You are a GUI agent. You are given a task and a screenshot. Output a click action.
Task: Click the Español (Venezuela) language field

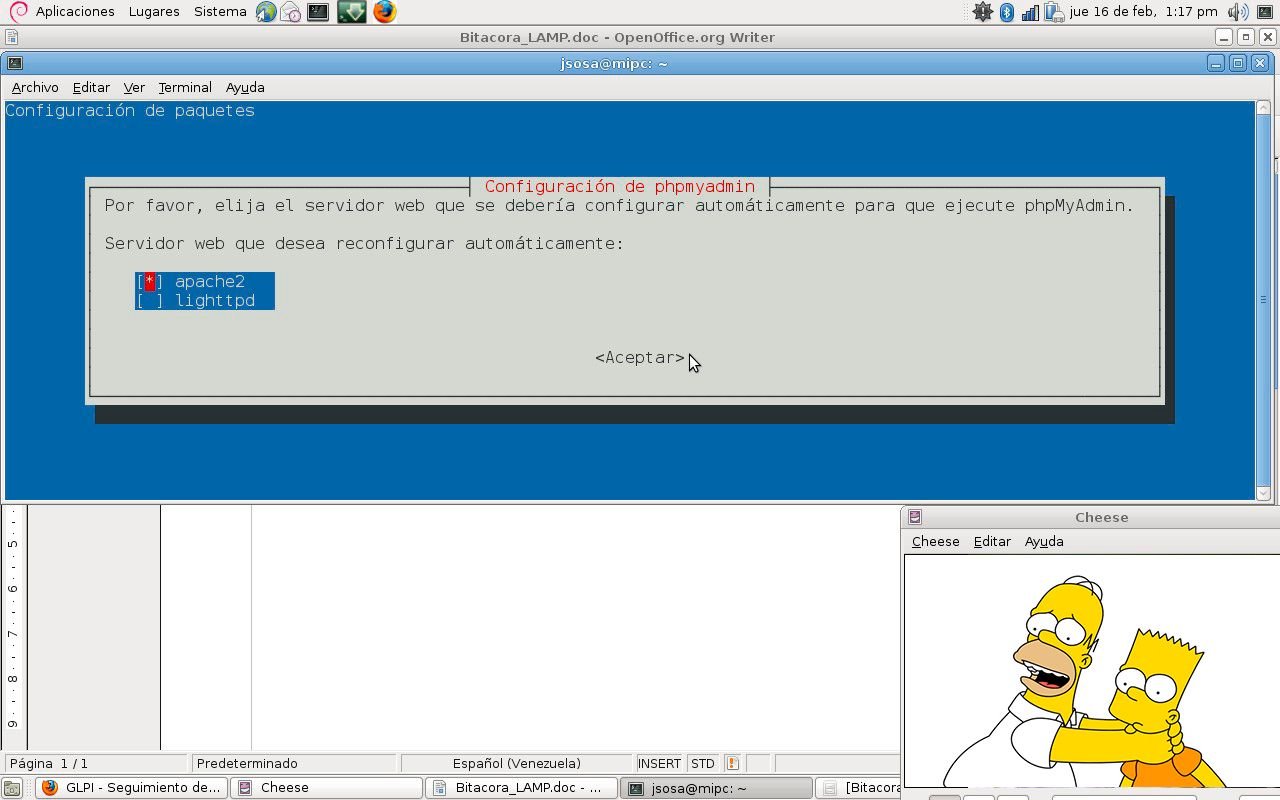click(517, 763)
